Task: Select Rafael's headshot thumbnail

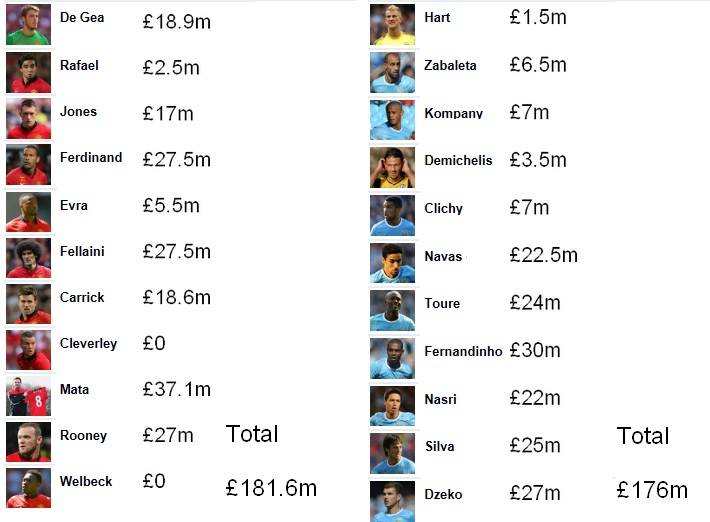Action: coord(29,72)
